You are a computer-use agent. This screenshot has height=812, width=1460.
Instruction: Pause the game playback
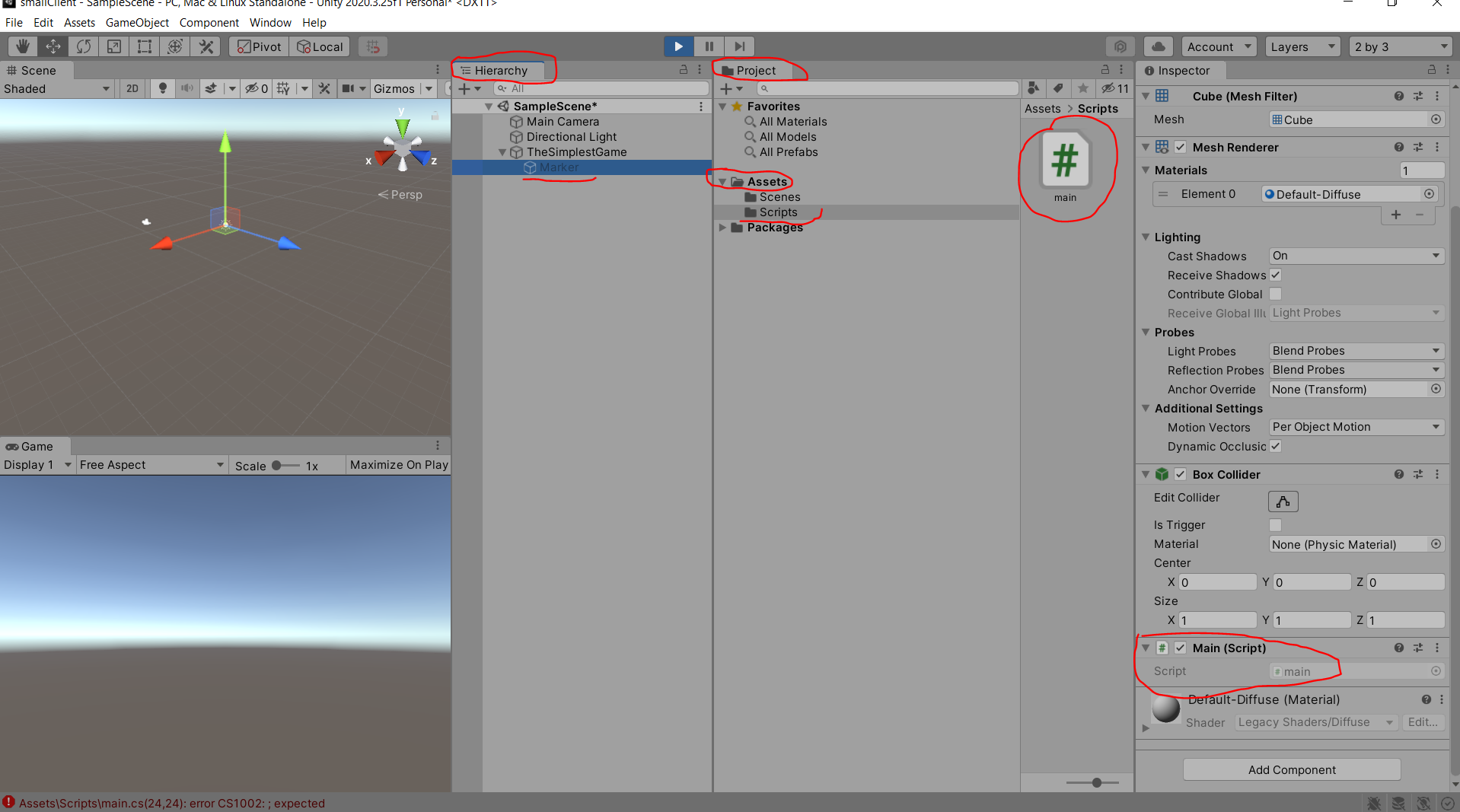pyautogui.click(x=709, y=46)
